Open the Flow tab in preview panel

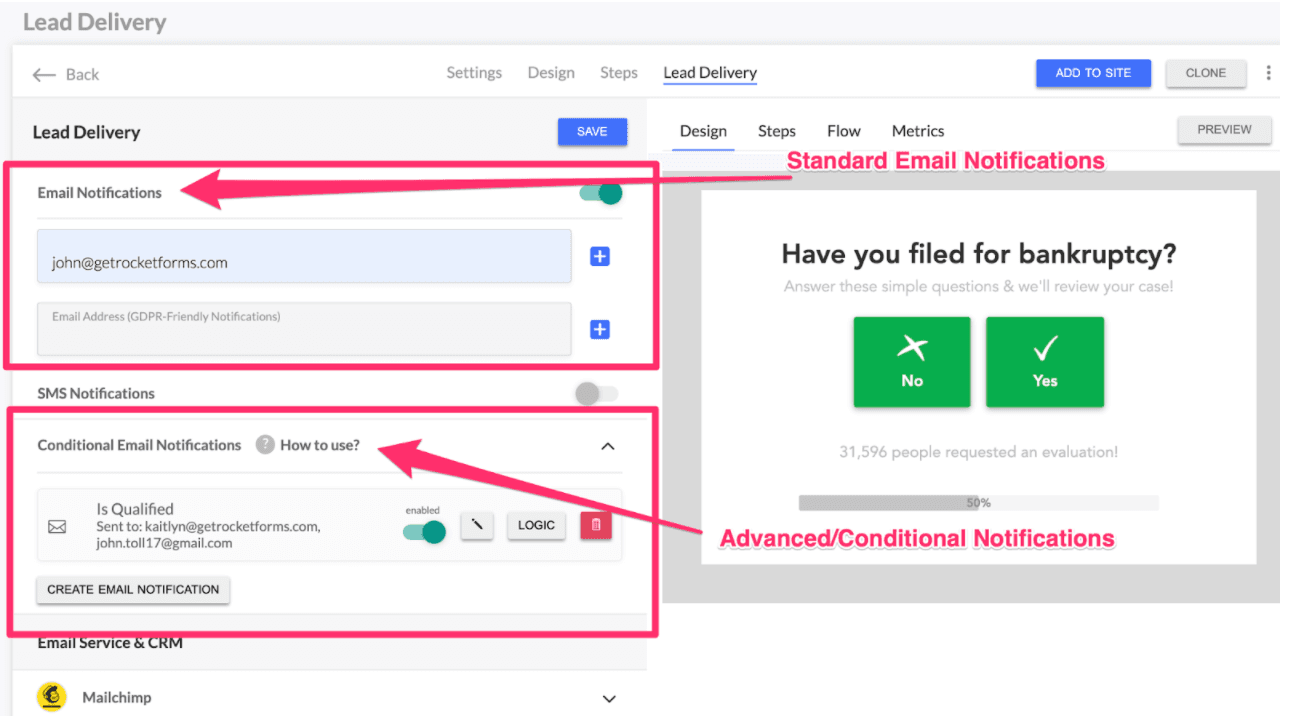pos(843,130)
